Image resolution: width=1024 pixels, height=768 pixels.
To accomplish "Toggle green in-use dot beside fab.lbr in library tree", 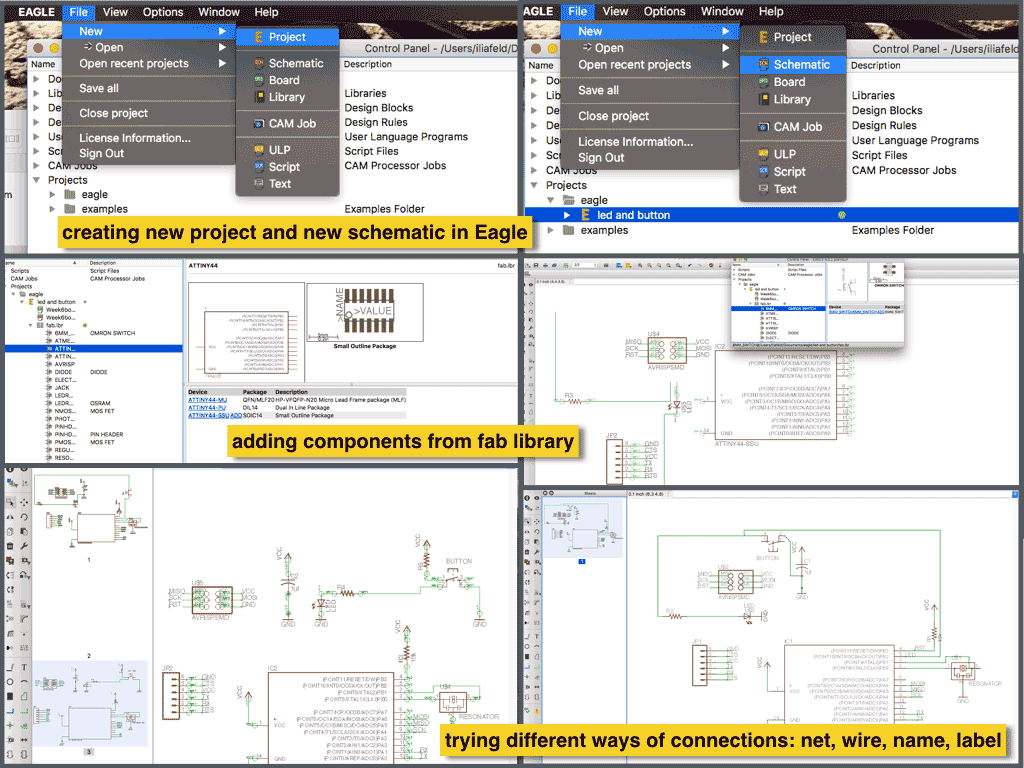I will pos(85,325).
